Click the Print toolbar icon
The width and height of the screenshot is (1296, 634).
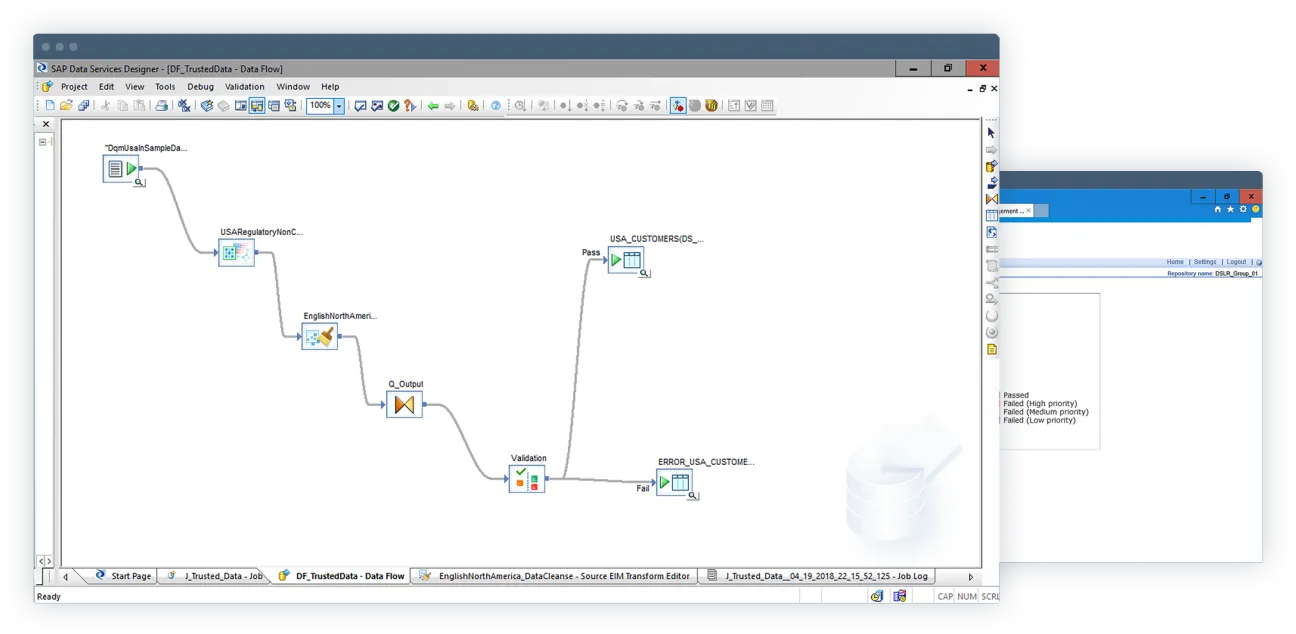(x=162, y=105)
